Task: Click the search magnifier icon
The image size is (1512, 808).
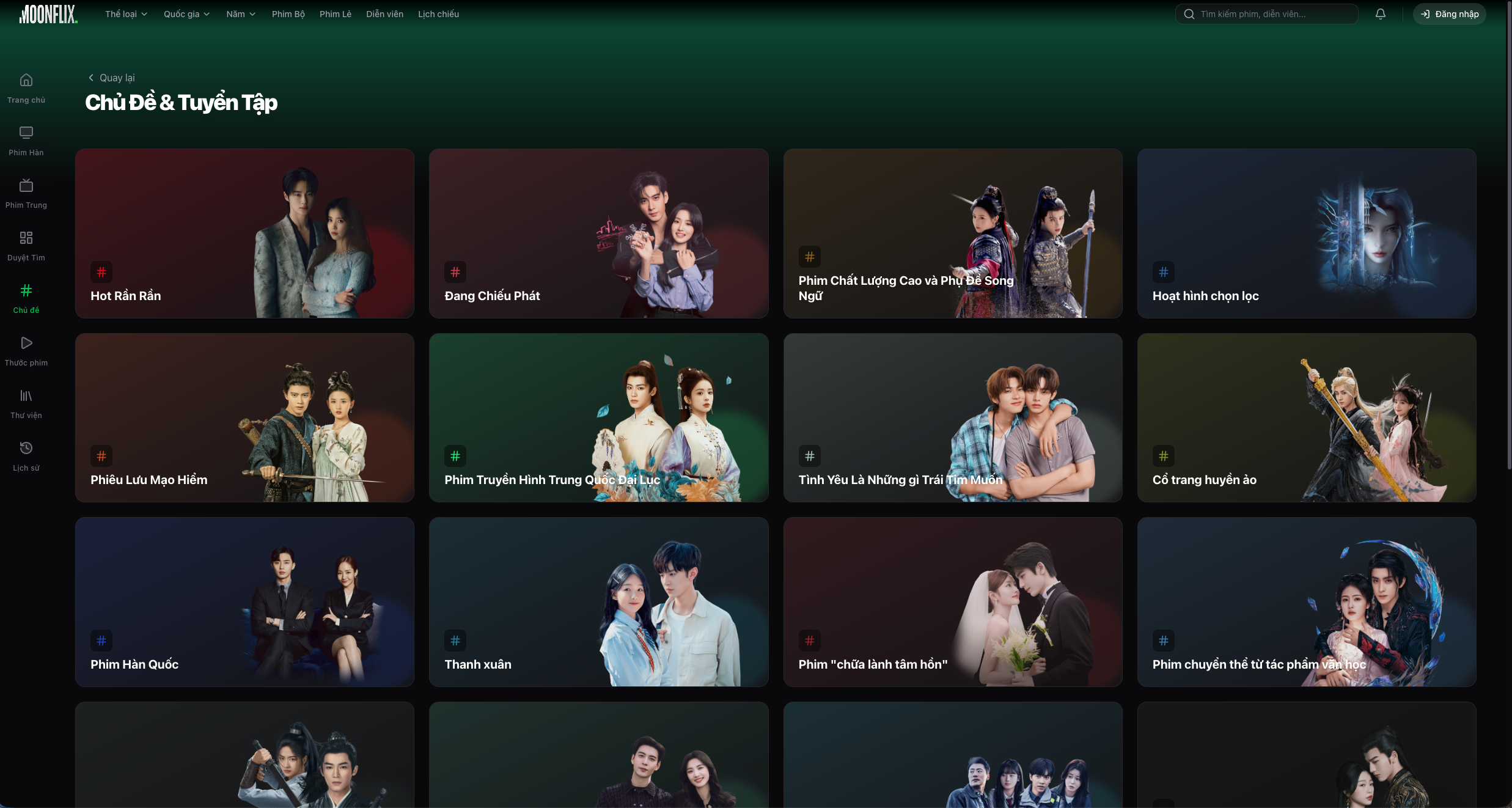Action: click(1189, 14)
